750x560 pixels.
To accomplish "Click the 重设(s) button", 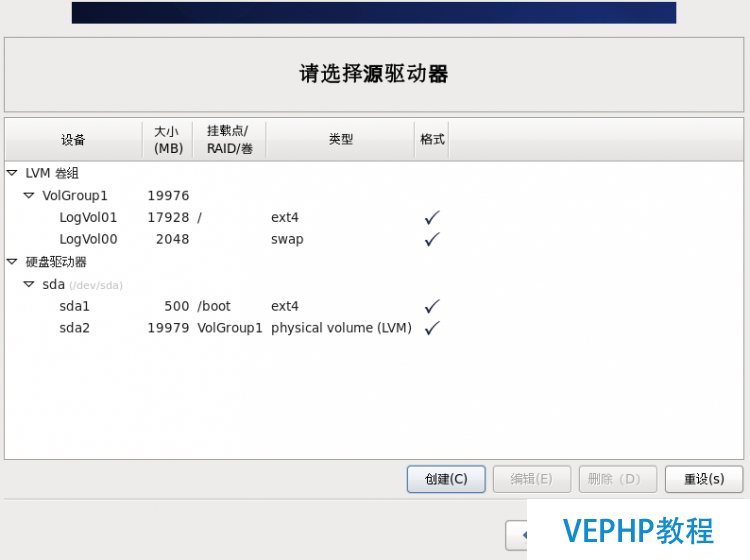I will (704, 479).
